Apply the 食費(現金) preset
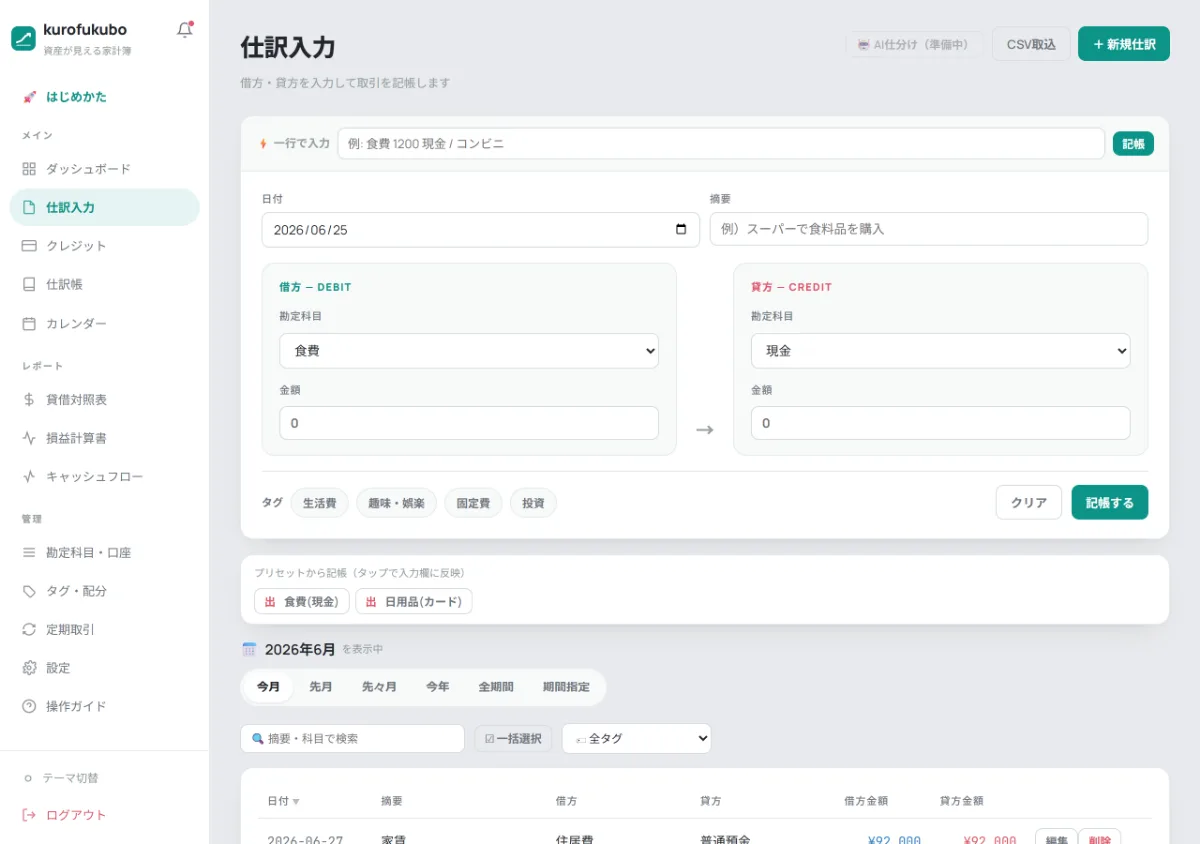The width and height of the screenshot is (1200, 844). (302, 601)
